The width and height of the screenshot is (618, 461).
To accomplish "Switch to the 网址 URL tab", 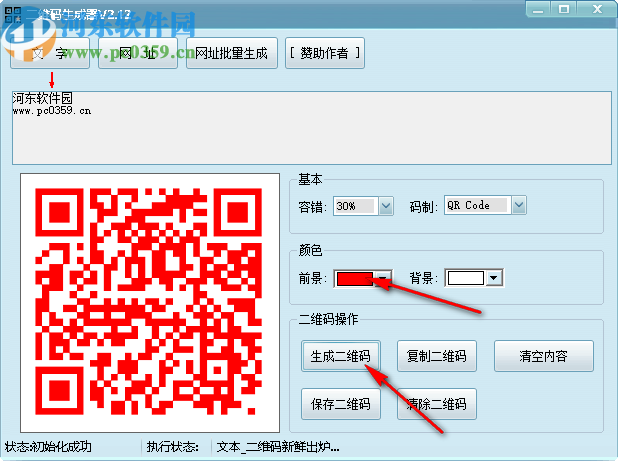I will (x=138, y=53).
